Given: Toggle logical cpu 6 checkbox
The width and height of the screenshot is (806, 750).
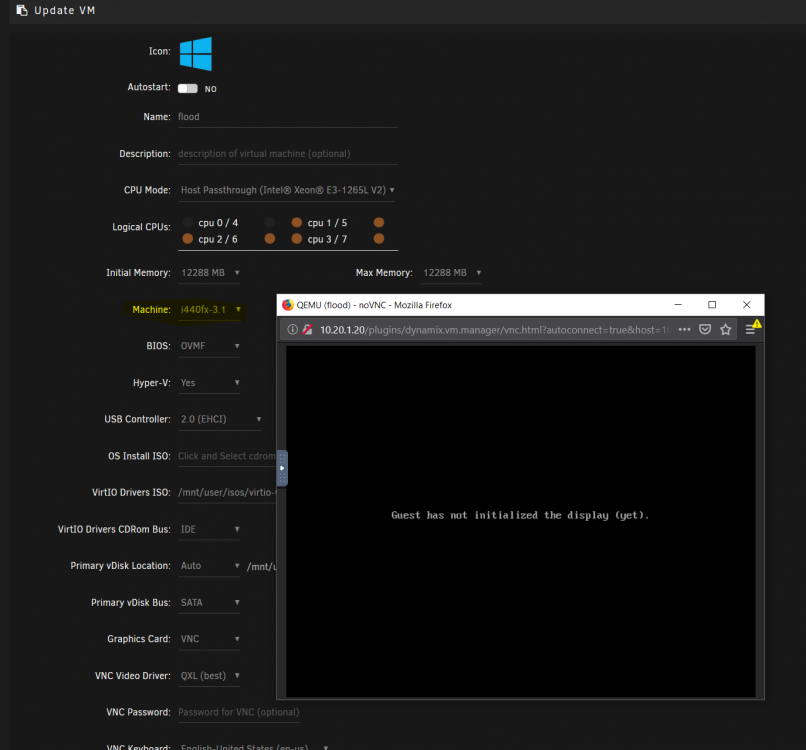Looking at the screenshot, I should (x=270, y=239).
